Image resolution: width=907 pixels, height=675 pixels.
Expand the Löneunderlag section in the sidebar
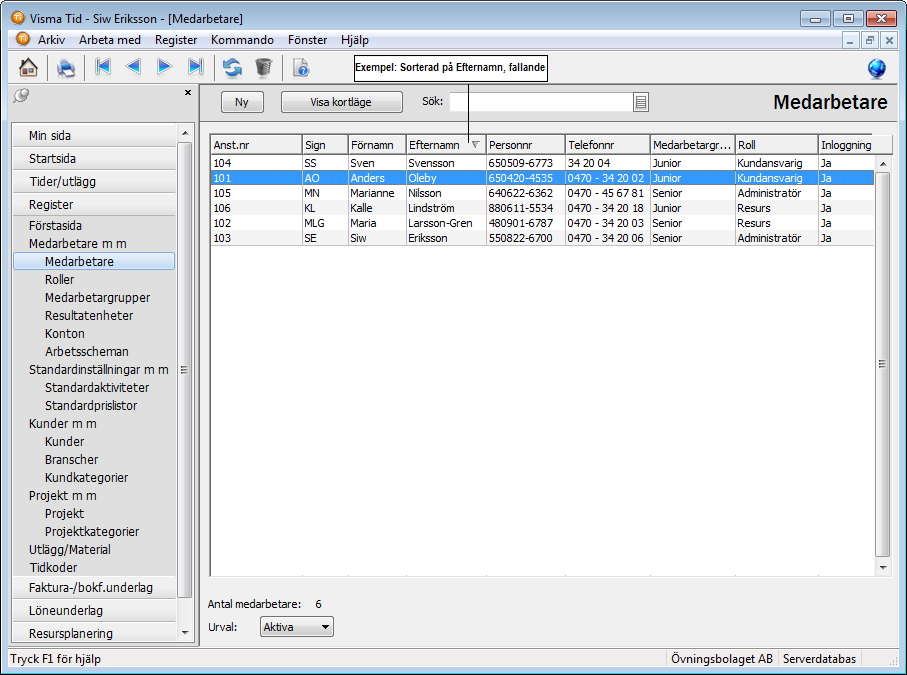94,610
